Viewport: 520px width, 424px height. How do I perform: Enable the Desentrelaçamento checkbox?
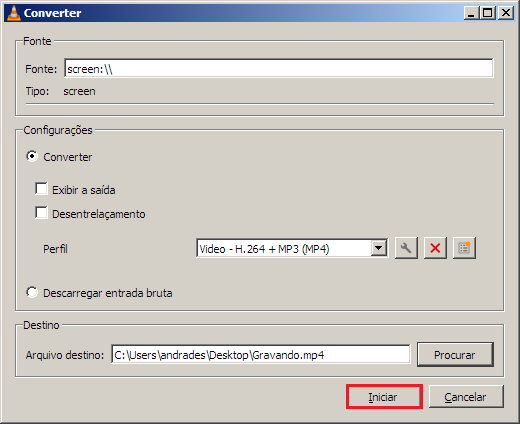(41, 213)
